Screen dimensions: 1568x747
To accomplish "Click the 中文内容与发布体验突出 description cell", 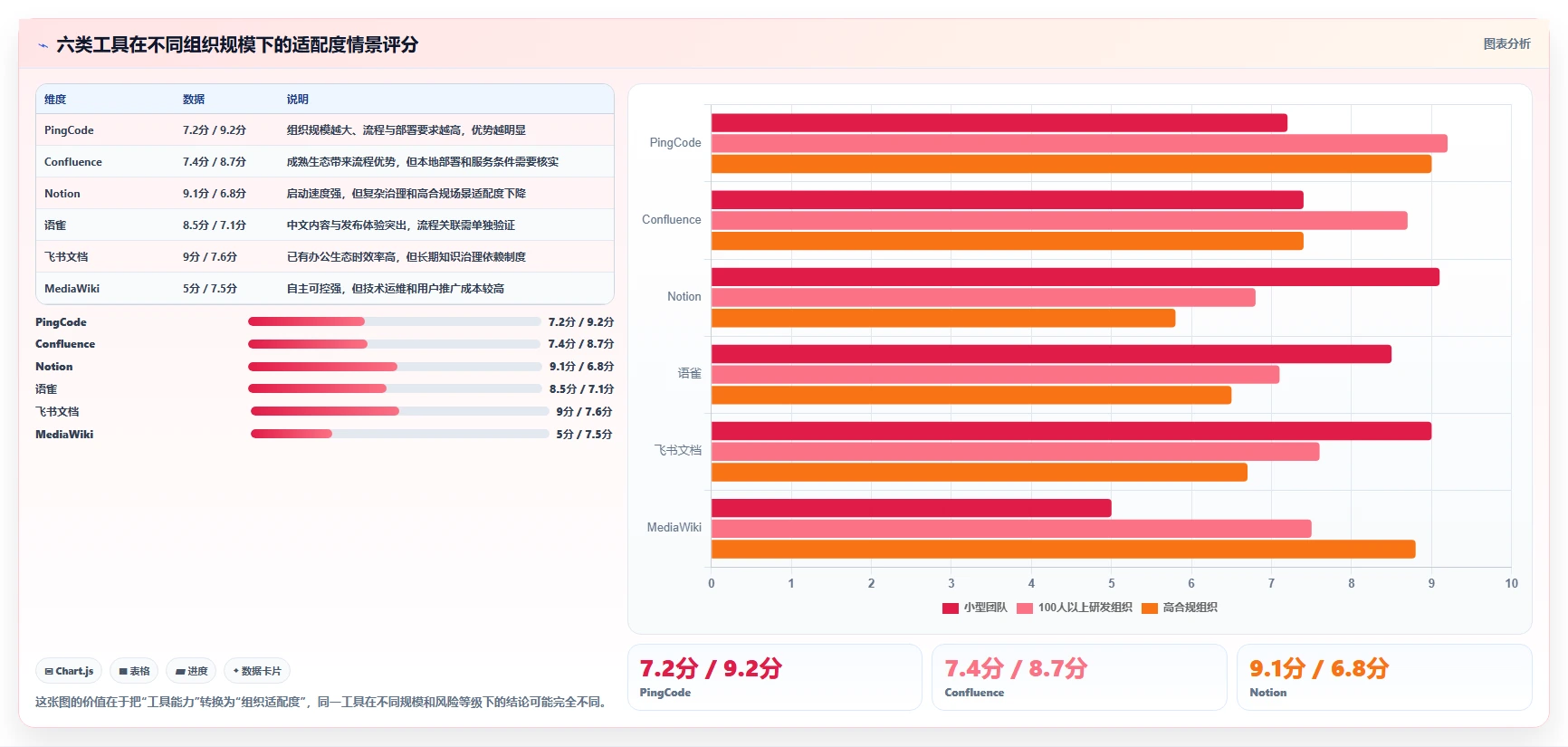I will (x=401, y=225).
